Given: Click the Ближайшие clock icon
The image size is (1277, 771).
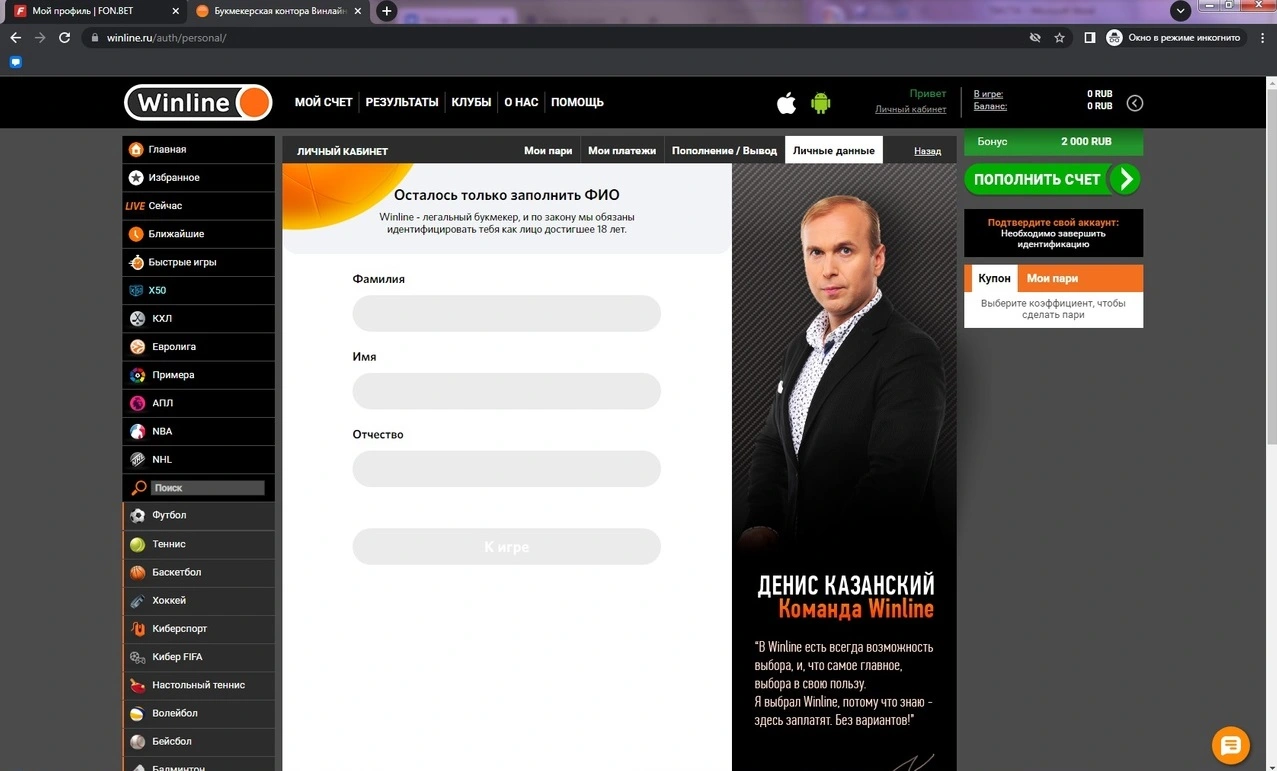Looking at the screenshot, I should pos(136,234).
